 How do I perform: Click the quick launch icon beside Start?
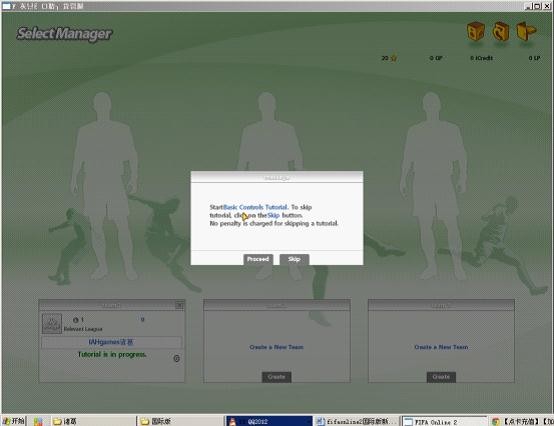click(x=38, y=421)
